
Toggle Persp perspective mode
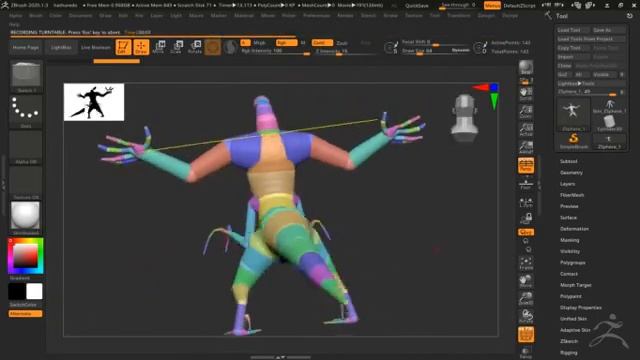point(526,166)
